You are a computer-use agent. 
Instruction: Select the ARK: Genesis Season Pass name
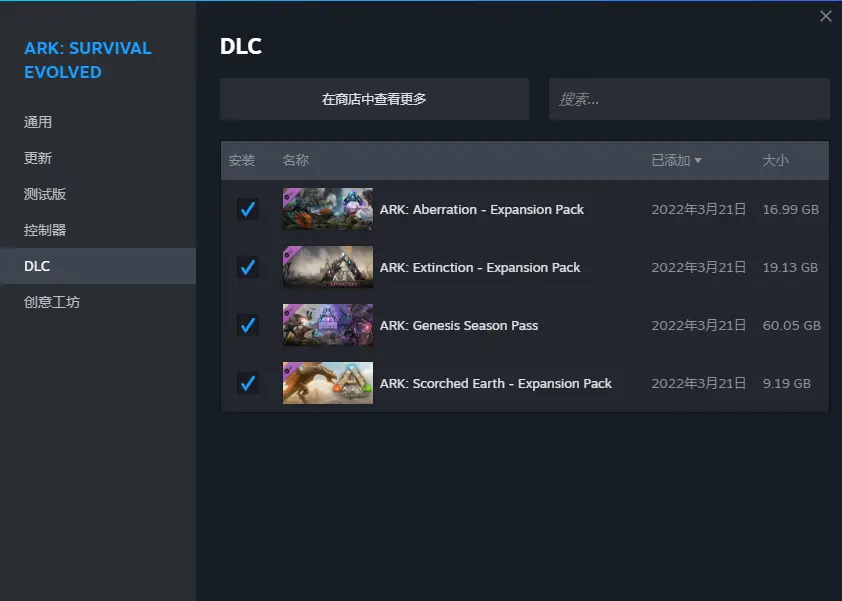click(459, 325)
